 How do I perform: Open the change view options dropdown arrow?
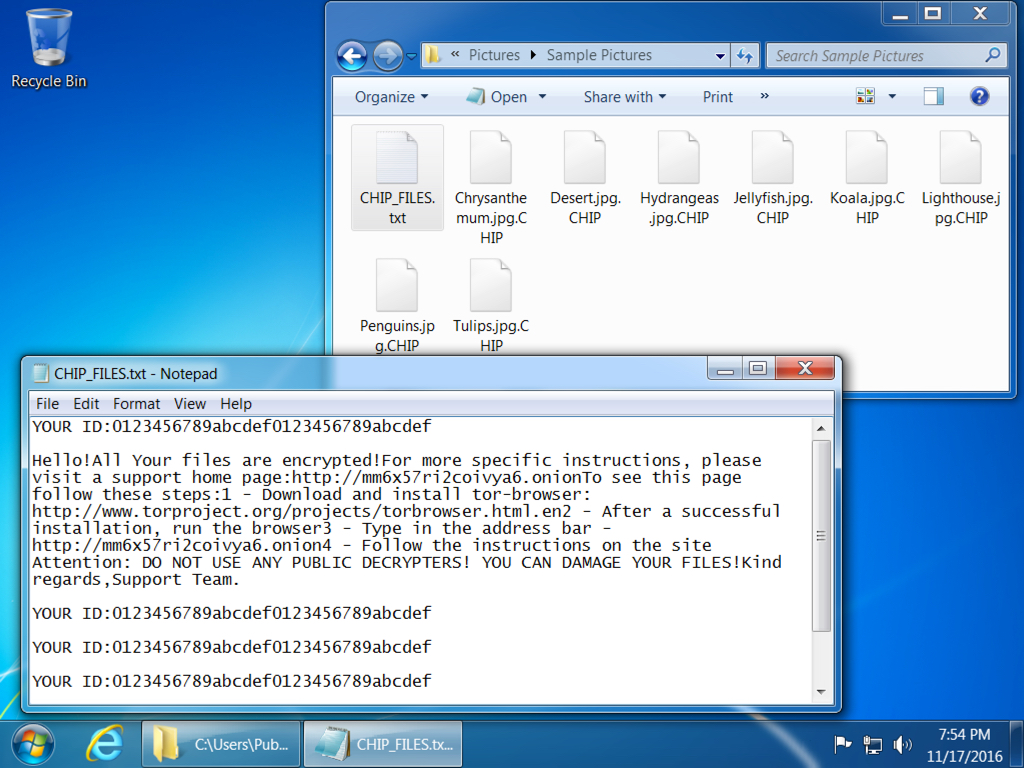coord(892,97)
